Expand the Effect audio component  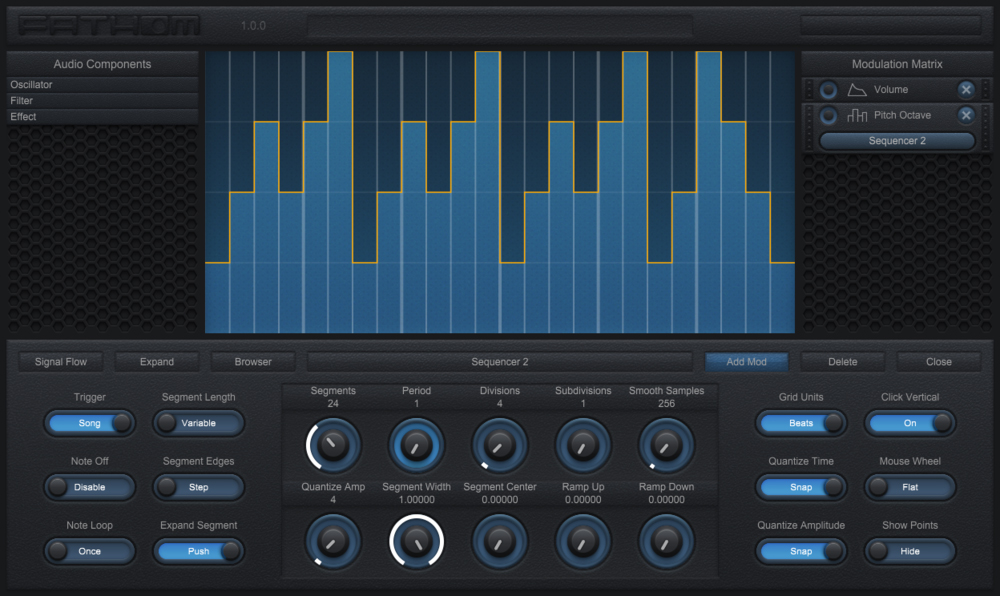pyautogui.click(x=102, y=117)
